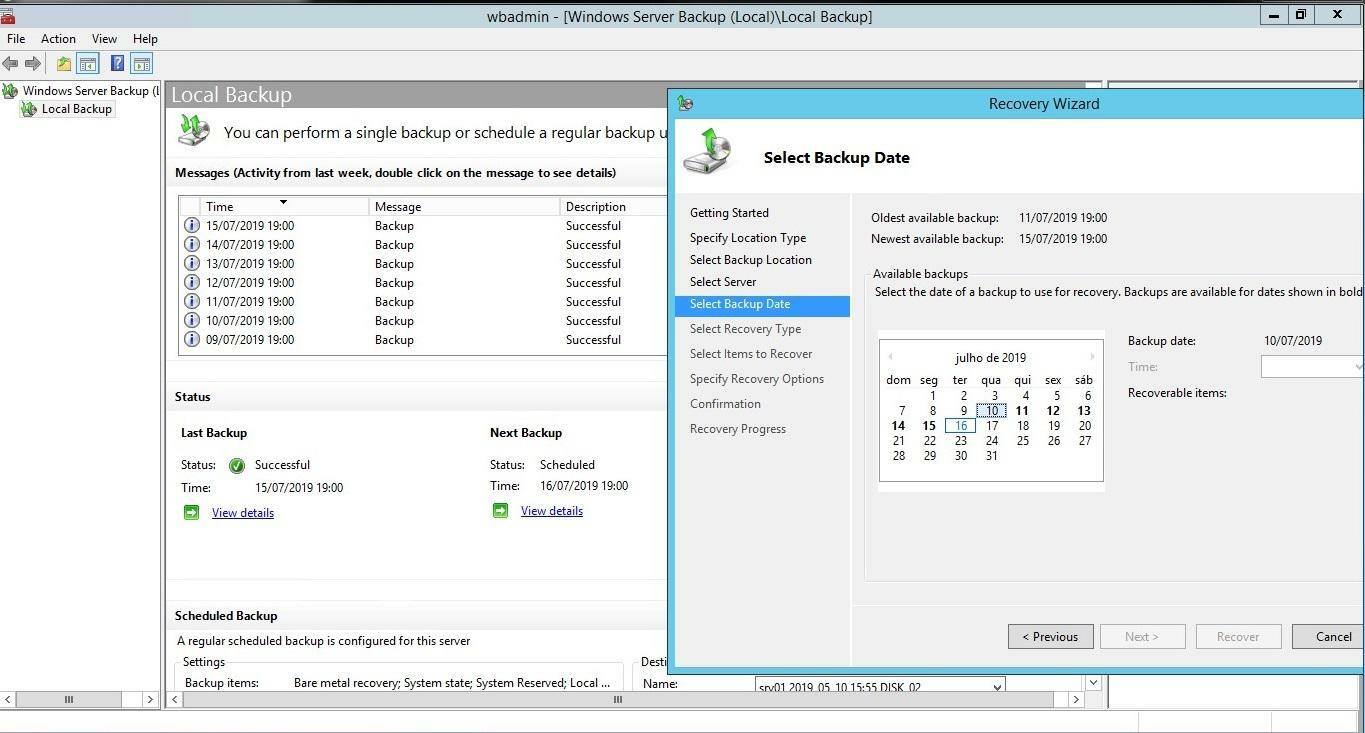
Task: Select the Select Backup Location wizard step
Action: click(751, 260)
